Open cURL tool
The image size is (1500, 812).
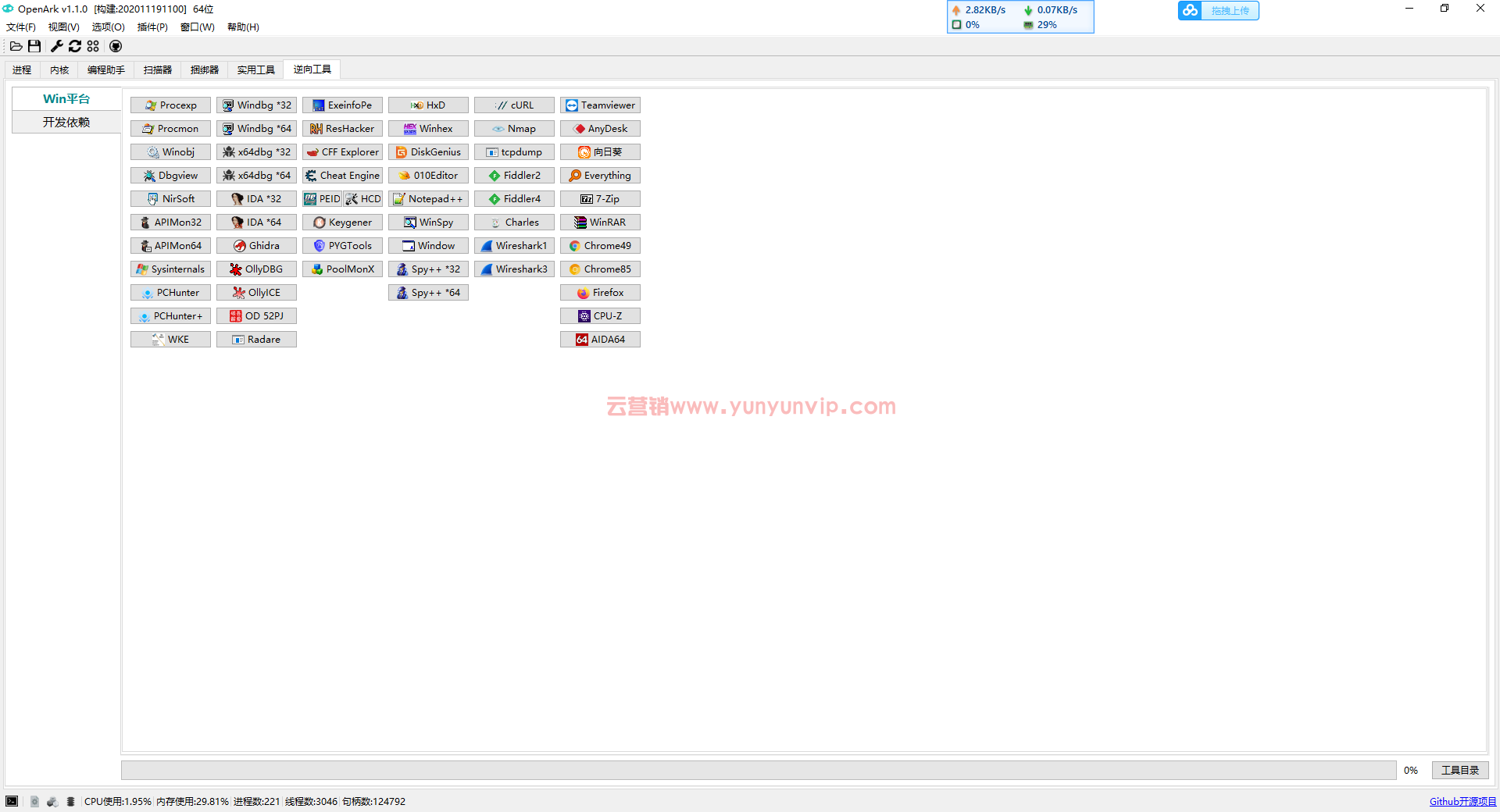pos(514,105)
